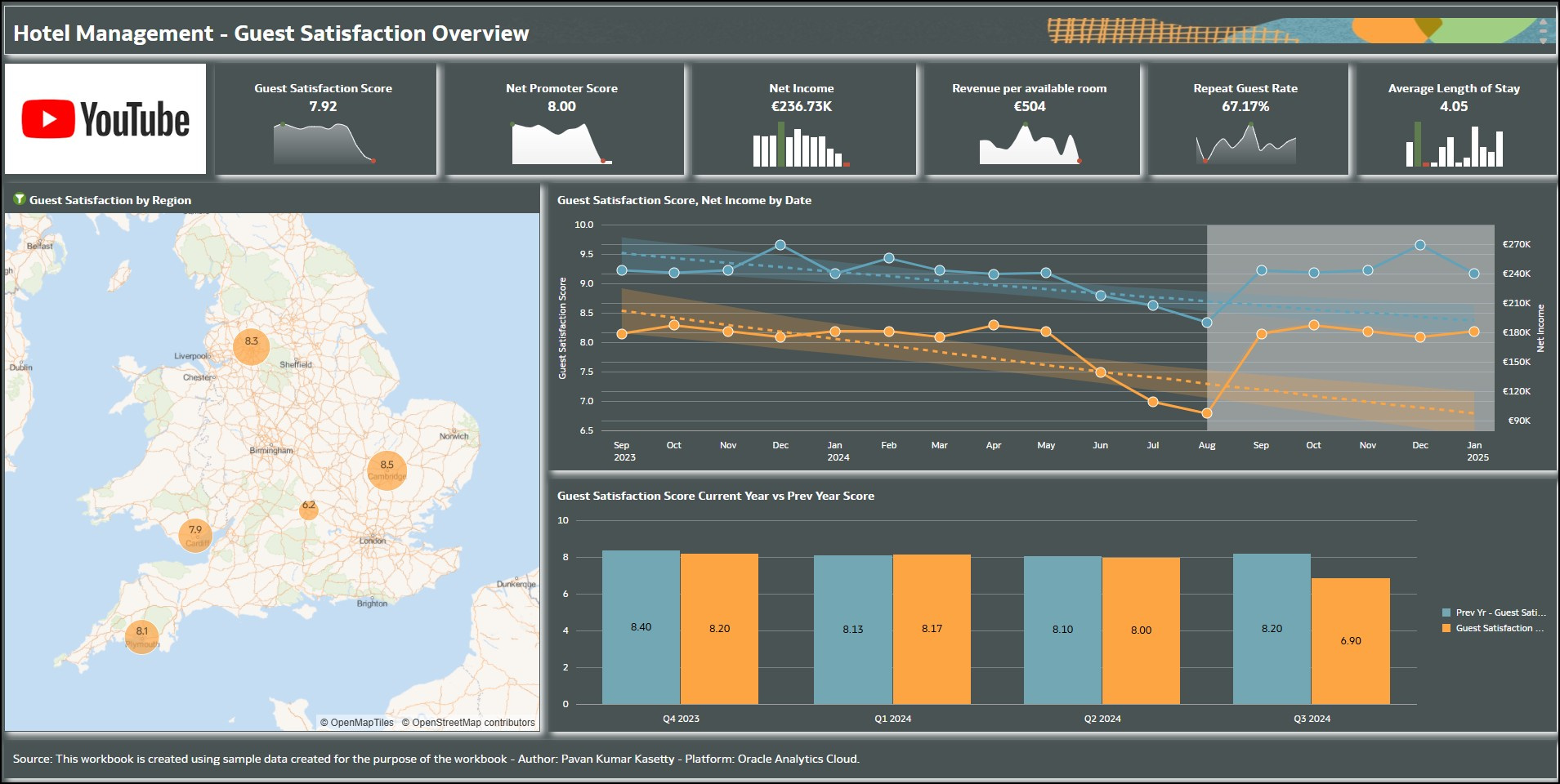
Task: Select the 8.1 bubble at Plymouth
Action: tap(142, 636)
